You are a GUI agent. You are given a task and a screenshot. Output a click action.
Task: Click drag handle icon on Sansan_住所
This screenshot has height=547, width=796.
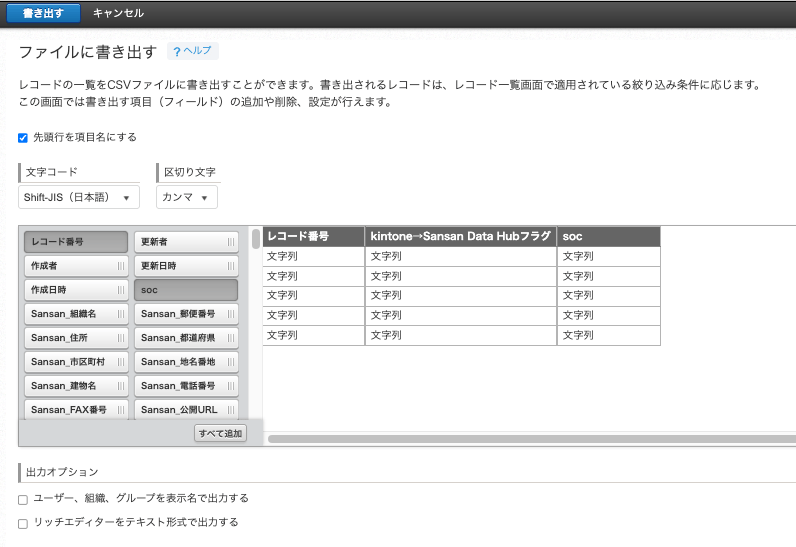(x=121, y=338)
